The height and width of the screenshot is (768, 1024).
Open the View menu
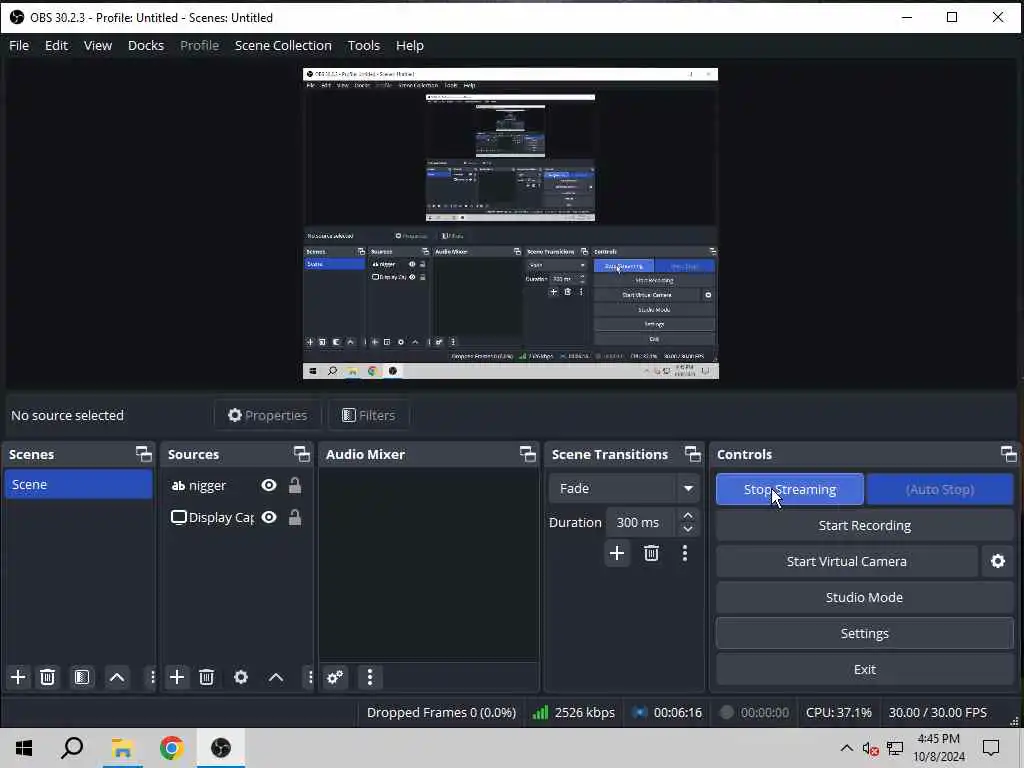pos(98,45)
